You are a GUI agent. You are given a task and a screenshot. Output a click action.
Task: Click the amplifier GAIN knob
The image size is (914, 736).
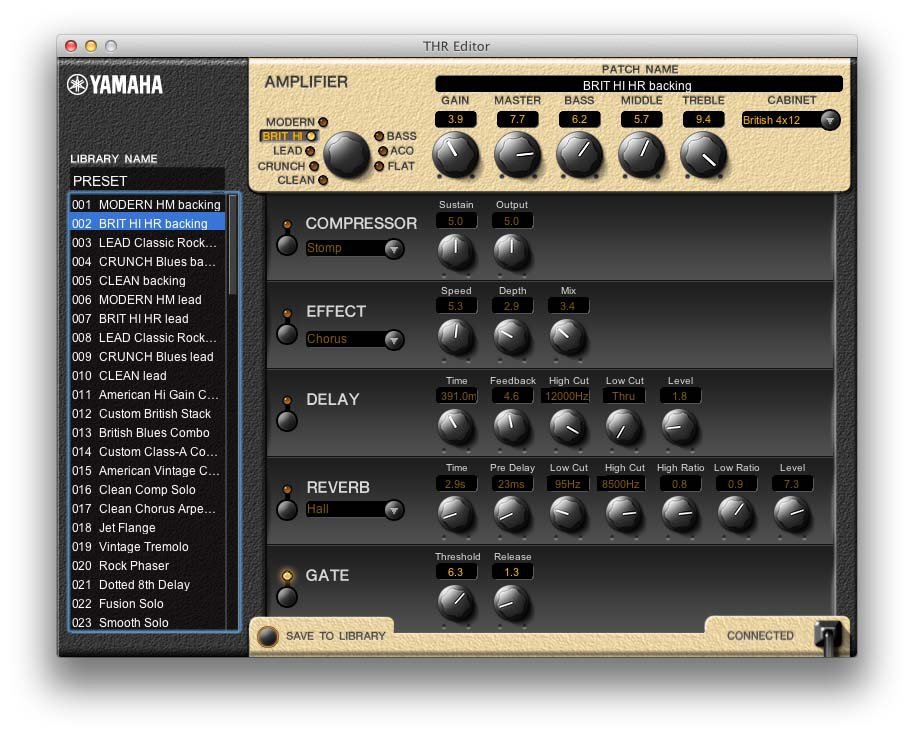coord(455,154)
